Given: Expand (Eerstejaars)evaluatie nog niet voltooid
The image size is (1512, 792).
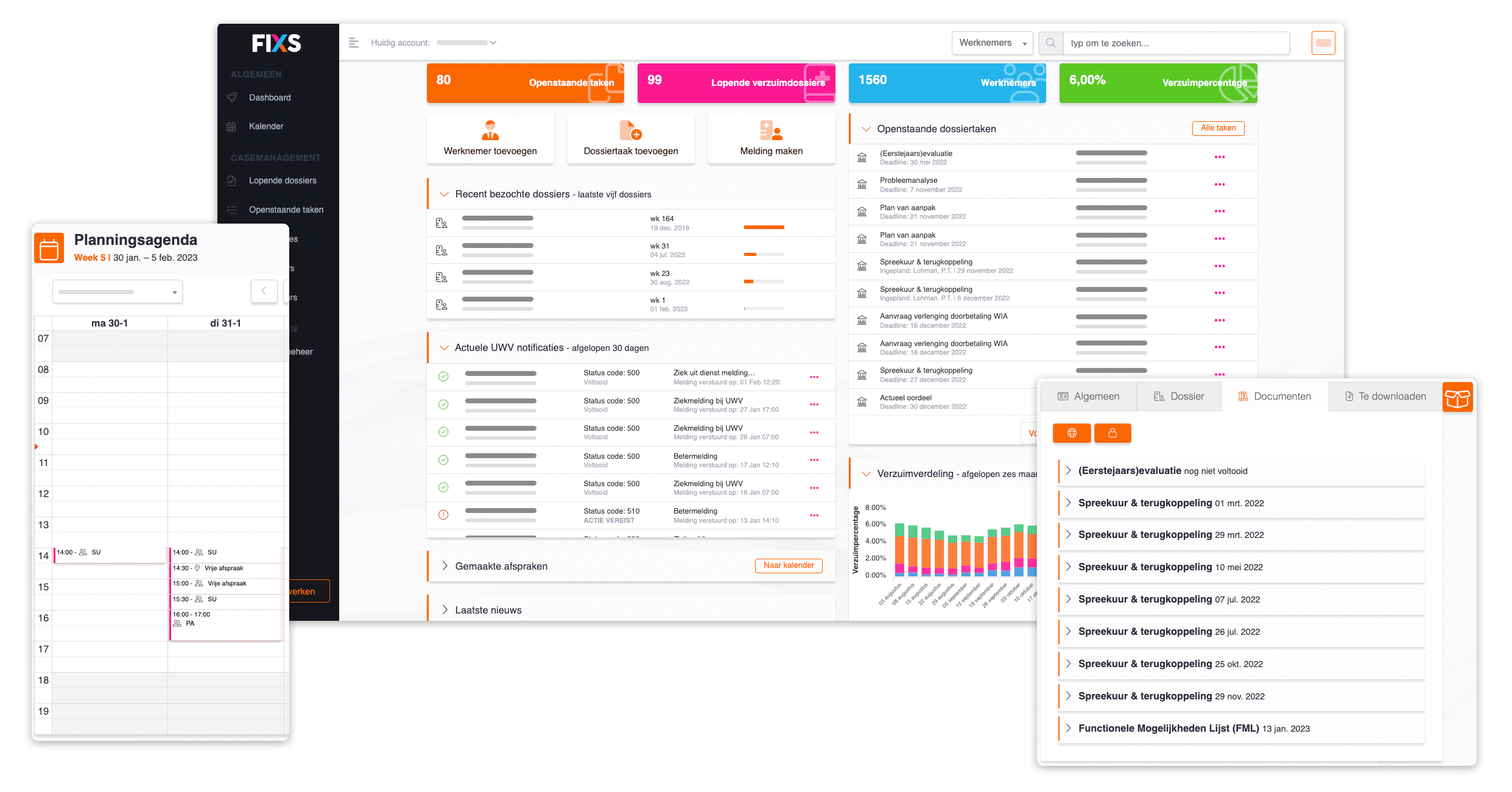Looking at the screenshot, I should click(1068, 470).
